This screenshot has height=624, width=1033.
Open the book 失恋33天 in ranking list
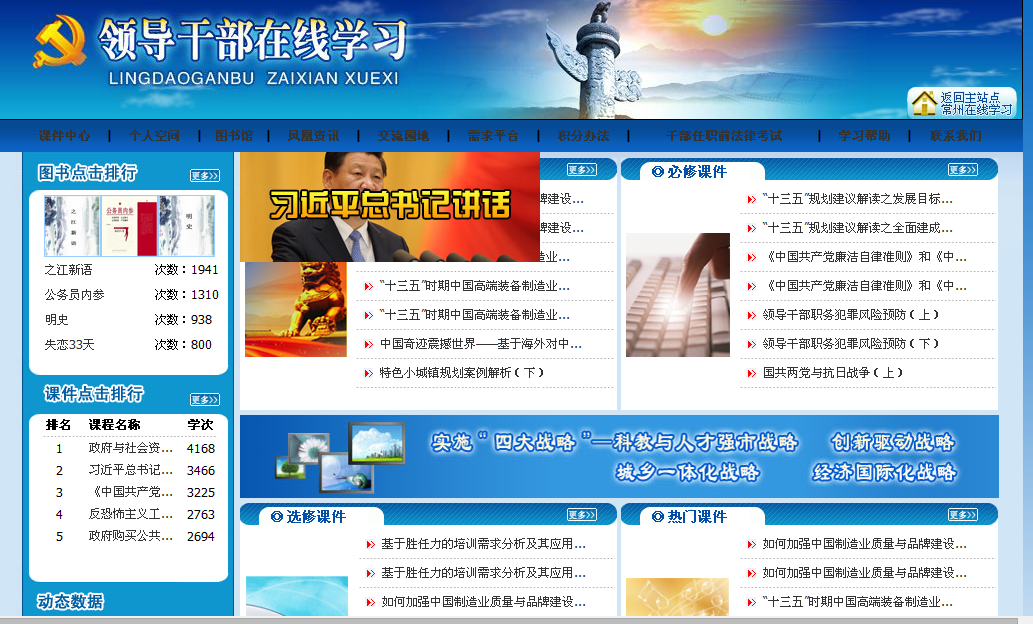tap(69, 345)
